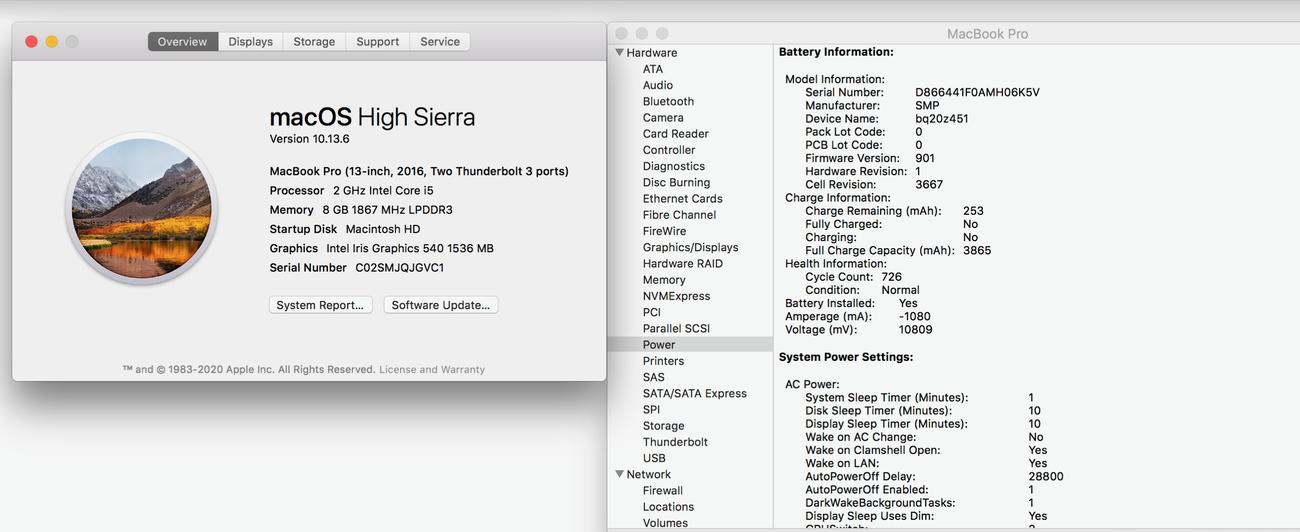This screenshot has height=532, width=1300.
Task: Select Controller in the sidebar
Action: click(x=669, y=150)
